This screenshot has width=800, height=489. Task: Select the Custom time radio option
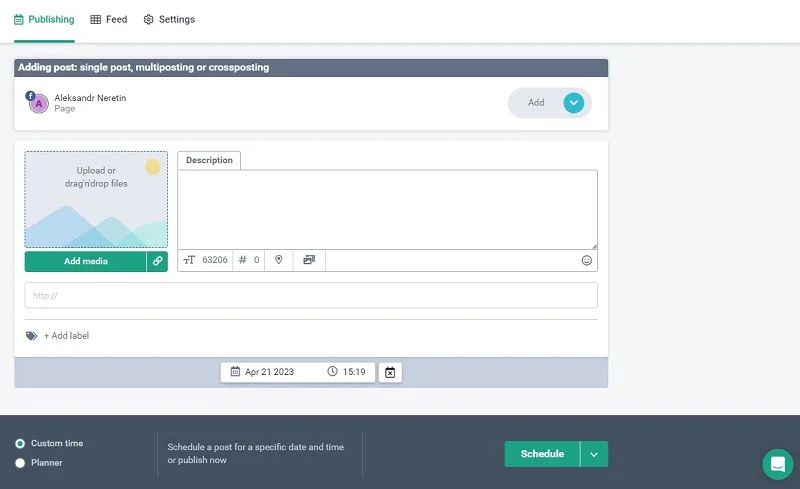[20, 443]
